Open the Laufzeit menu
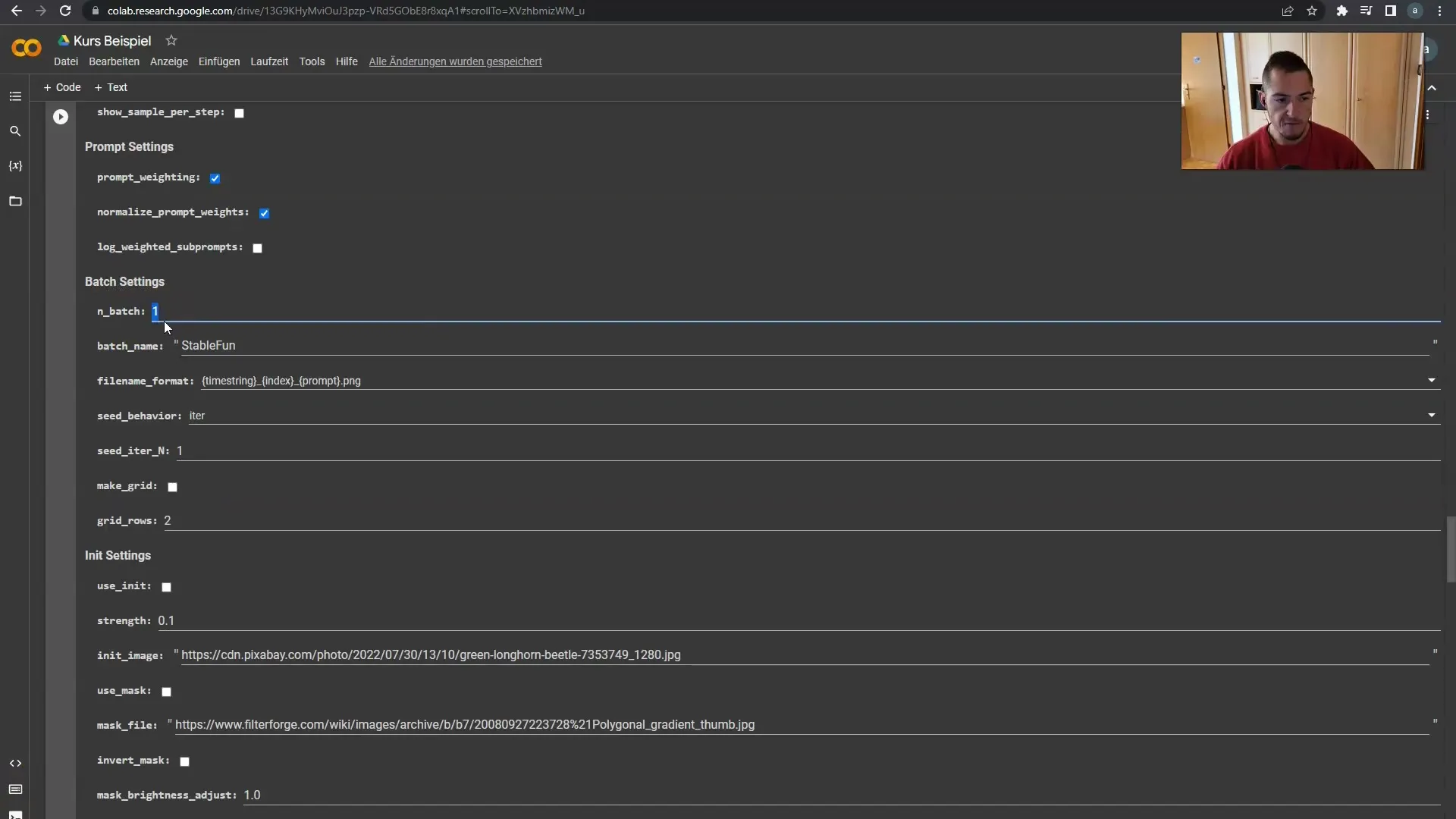This screenshot has height=819, width=1456. point(269,61)
